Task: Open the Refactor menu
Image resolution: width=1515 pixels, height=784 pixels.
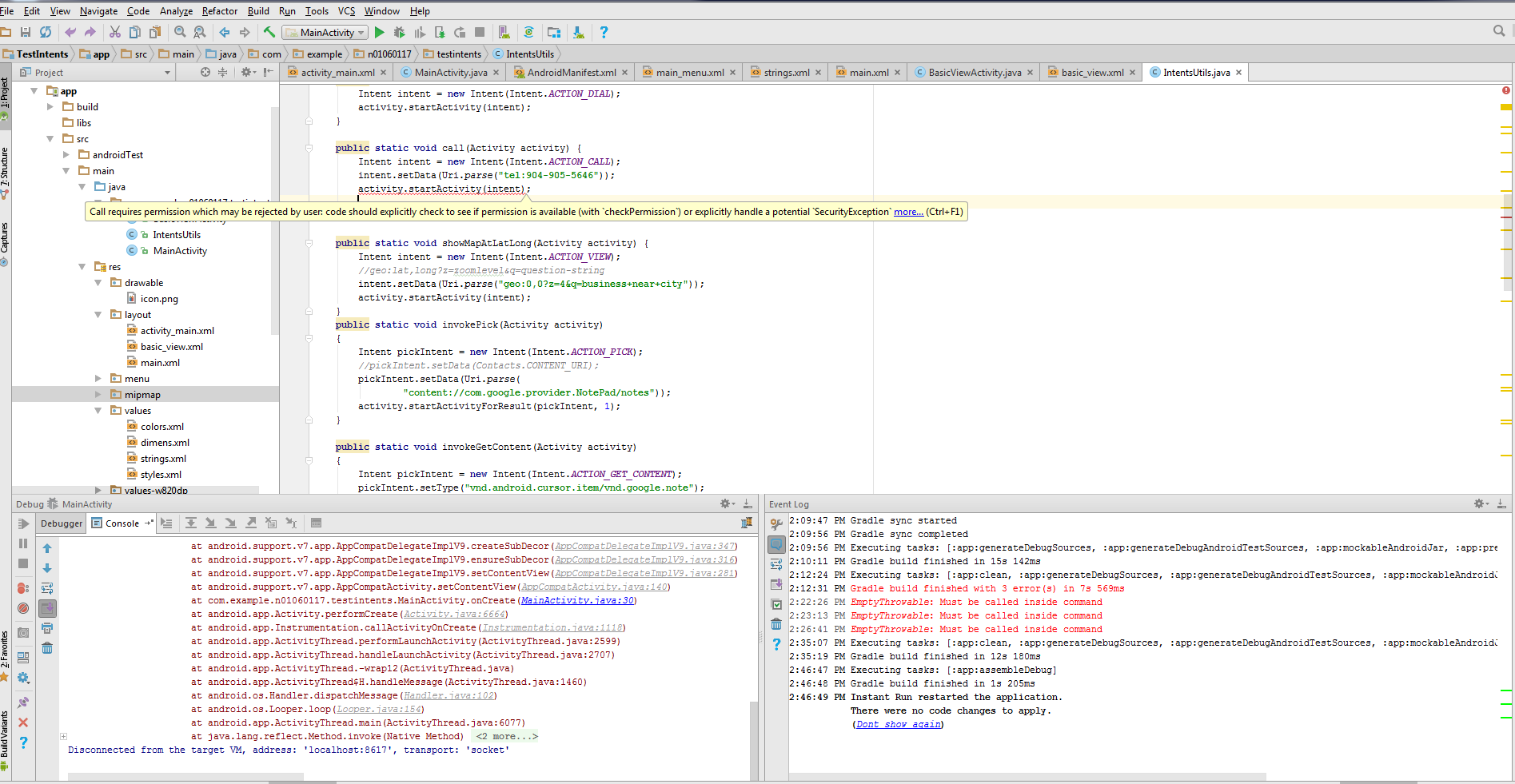Action: click(x=219, y=10)
